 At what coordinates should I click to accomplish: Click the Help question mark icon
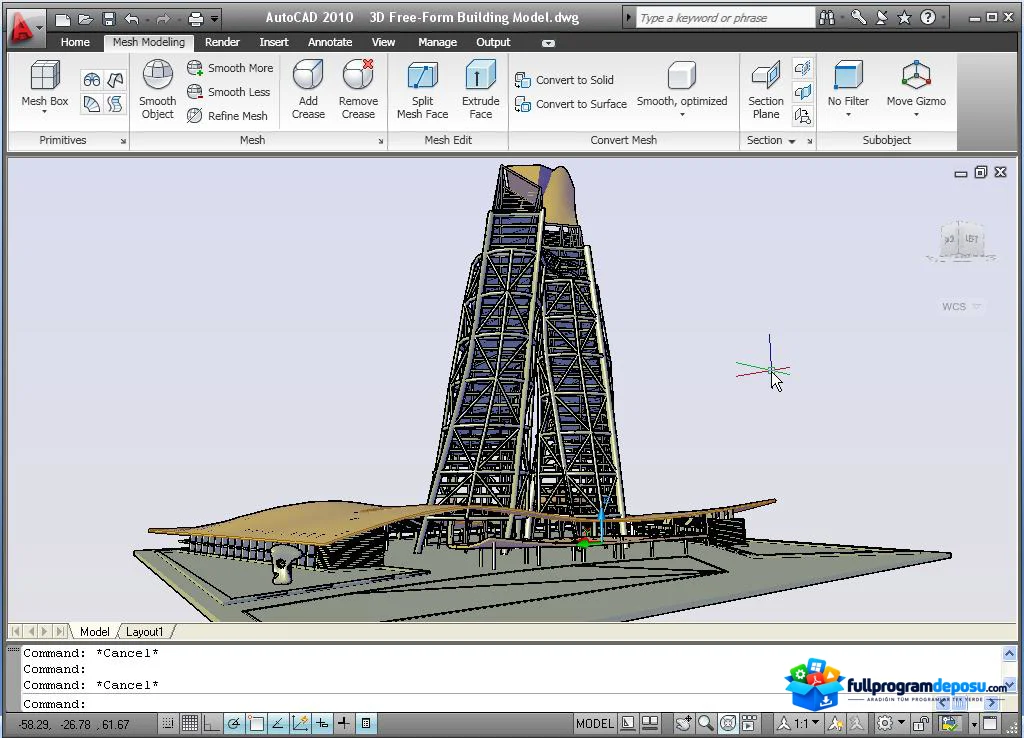[927, 18]
